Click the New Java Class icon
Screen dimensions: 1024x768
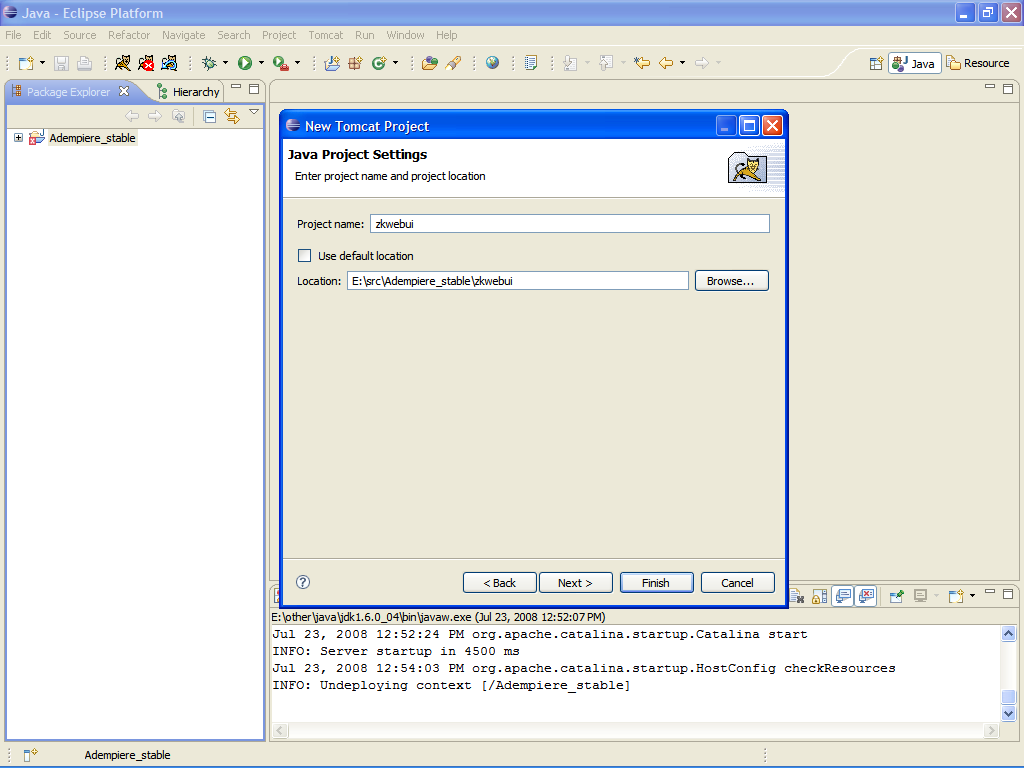click(x=379, y=63)
